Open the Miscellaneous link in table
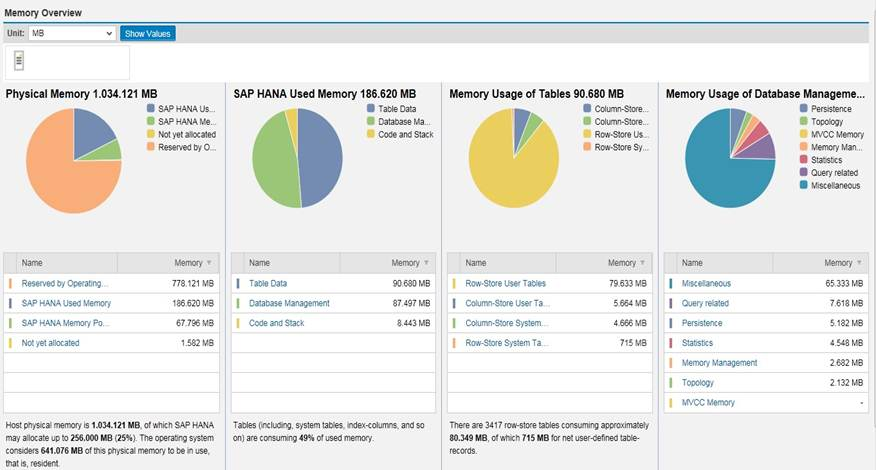The height and width of the screenshot is (470, 876). click(706, 283)
